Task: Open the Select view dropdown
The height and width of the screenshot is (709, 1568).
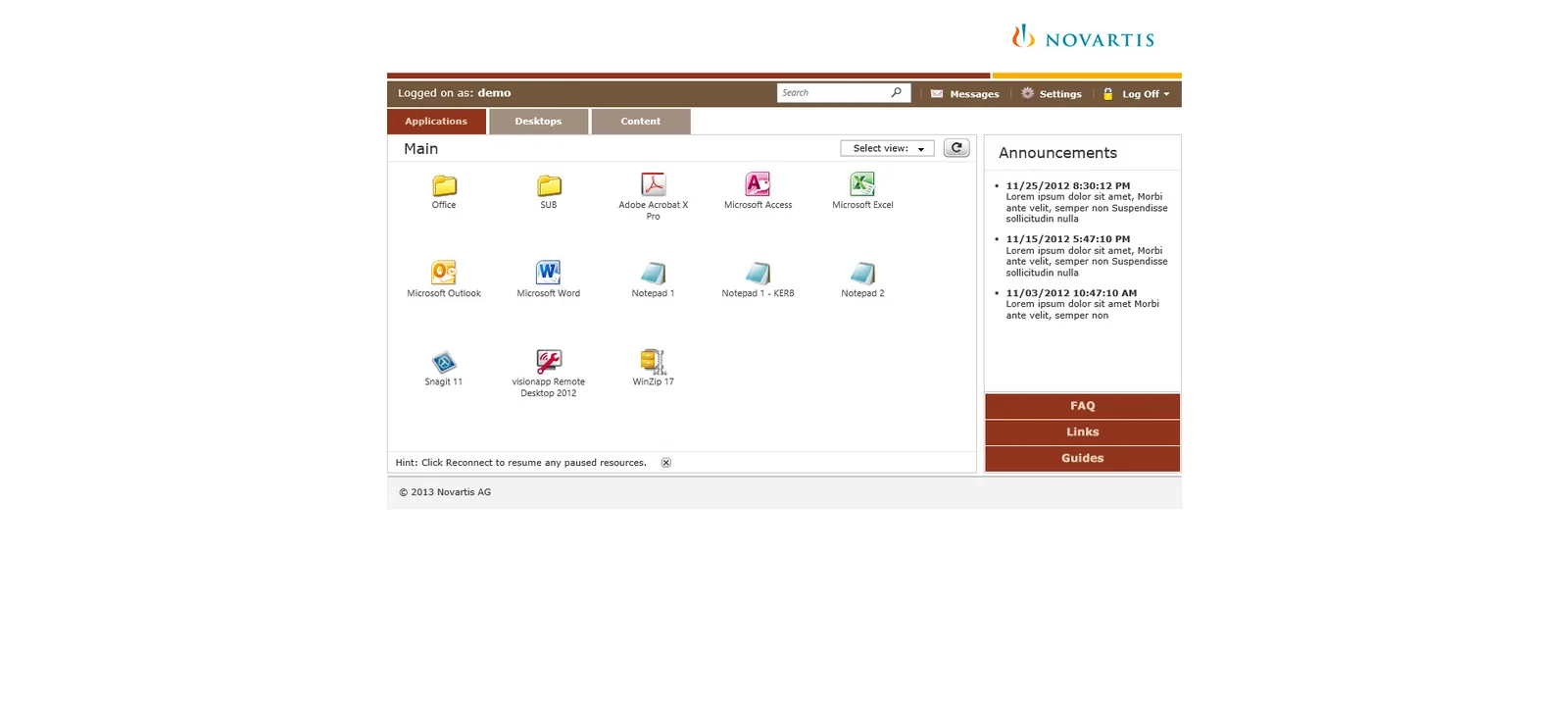Action: click(x=887, y=148)
